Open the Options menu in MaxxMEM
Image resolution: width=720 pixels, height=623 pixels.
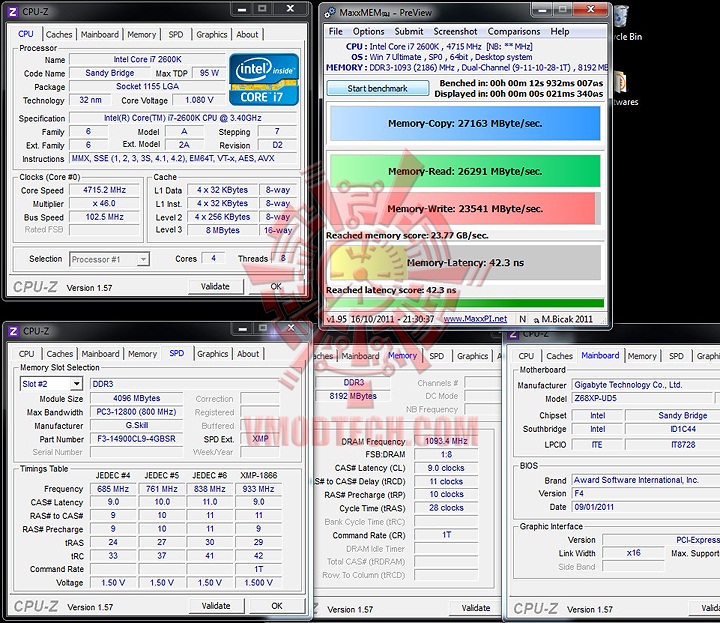tap(368, 31)
